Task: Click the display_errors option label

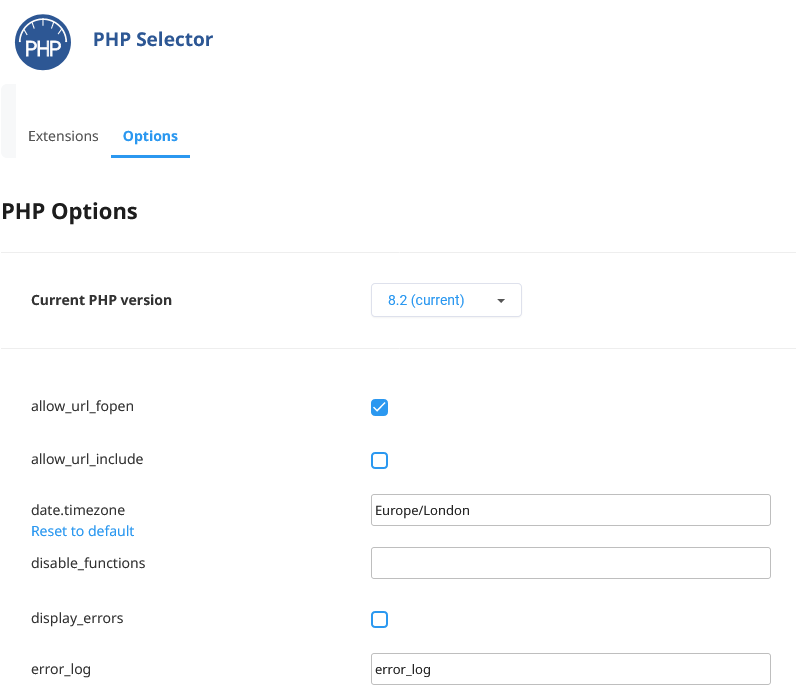Action: coord(77,619)
